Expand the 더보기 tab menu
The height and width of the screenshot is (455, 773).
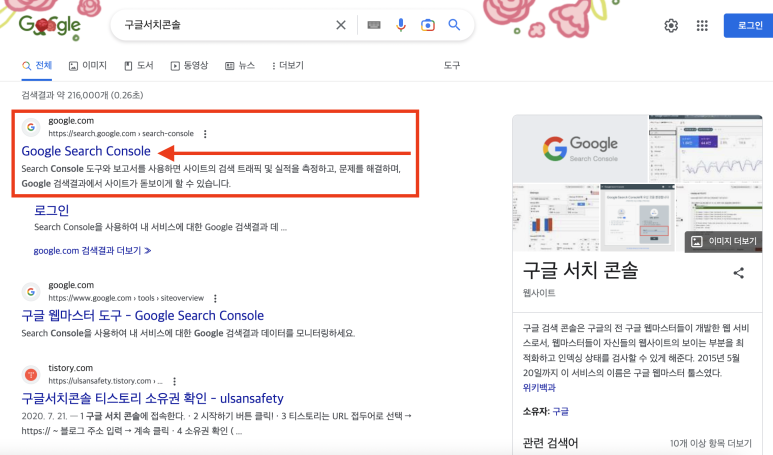pos(288,66)
